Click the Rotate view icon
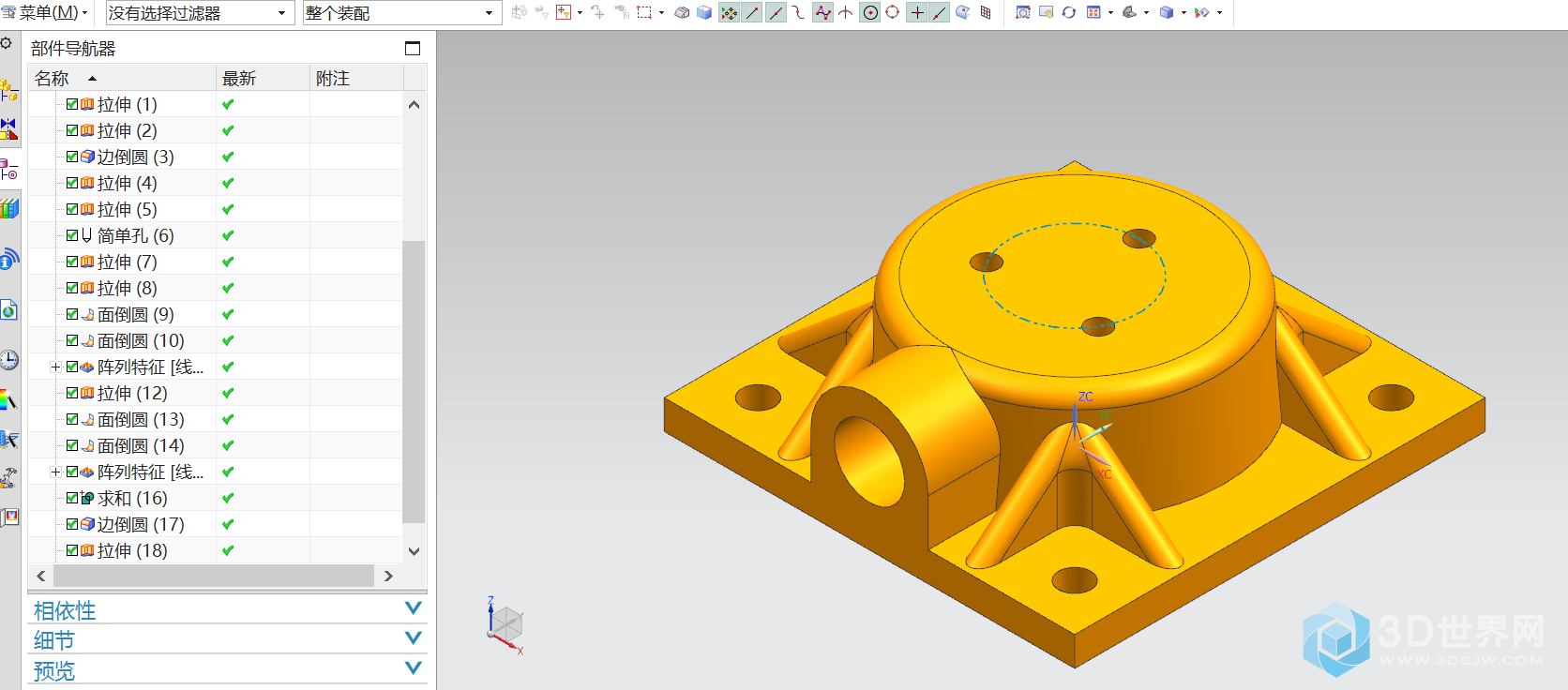The image size is (1568, 690). 1068,12
